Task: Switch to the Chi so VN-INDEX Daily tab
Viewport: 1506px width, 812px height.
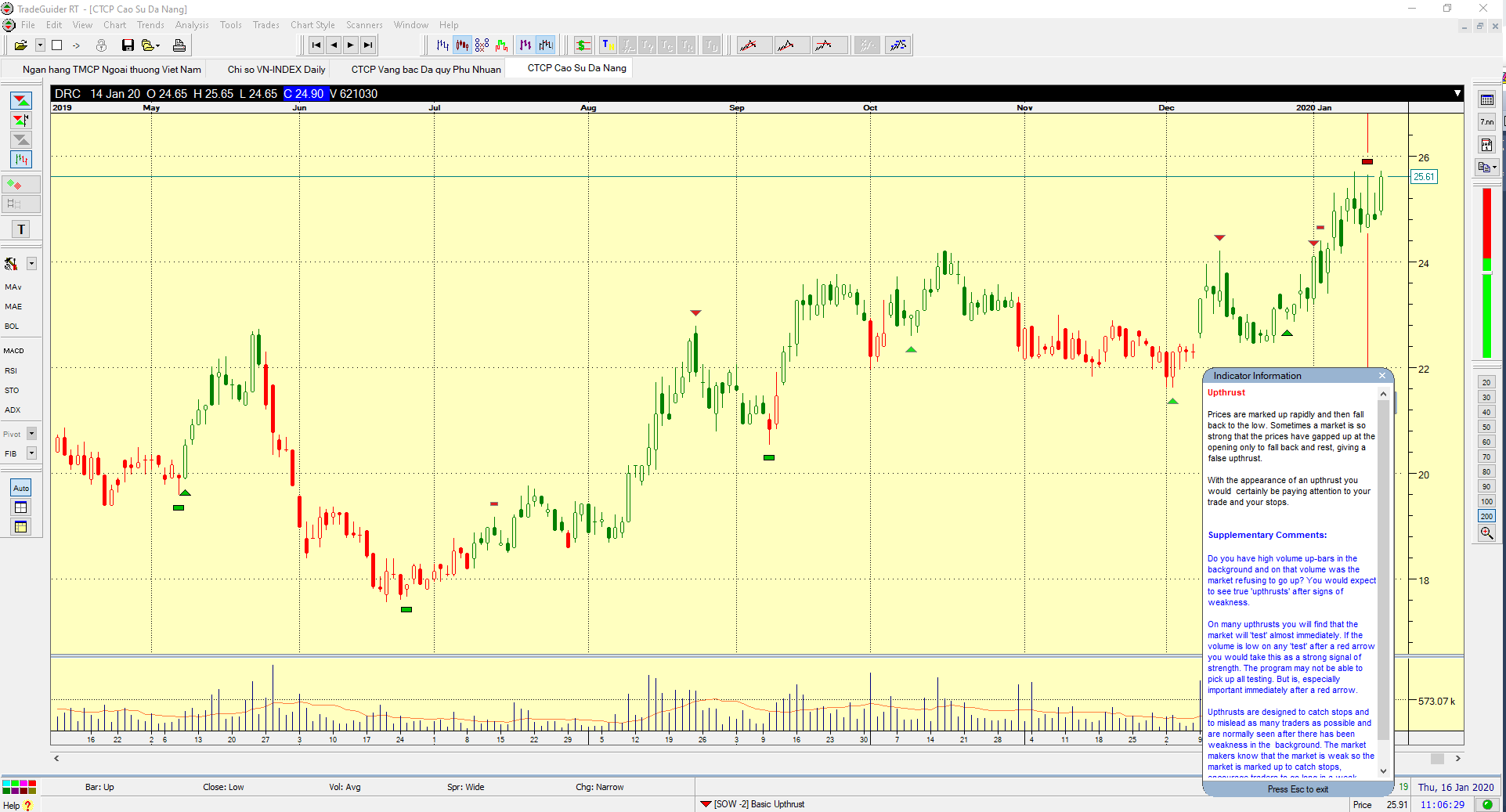Action: point(276,70)
